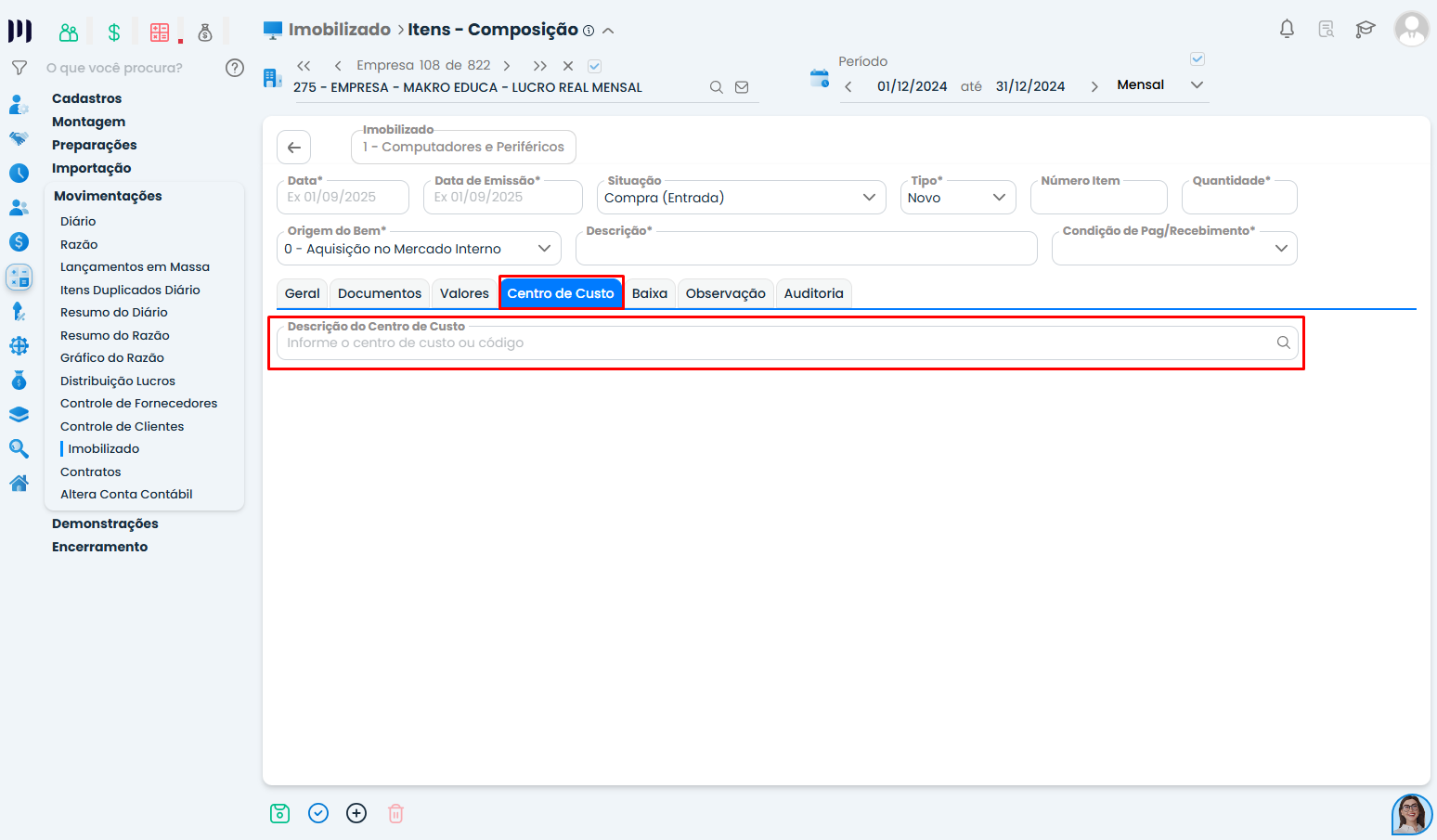Click the green save icon at bottom
The image size is (1437, 840).
279,814
